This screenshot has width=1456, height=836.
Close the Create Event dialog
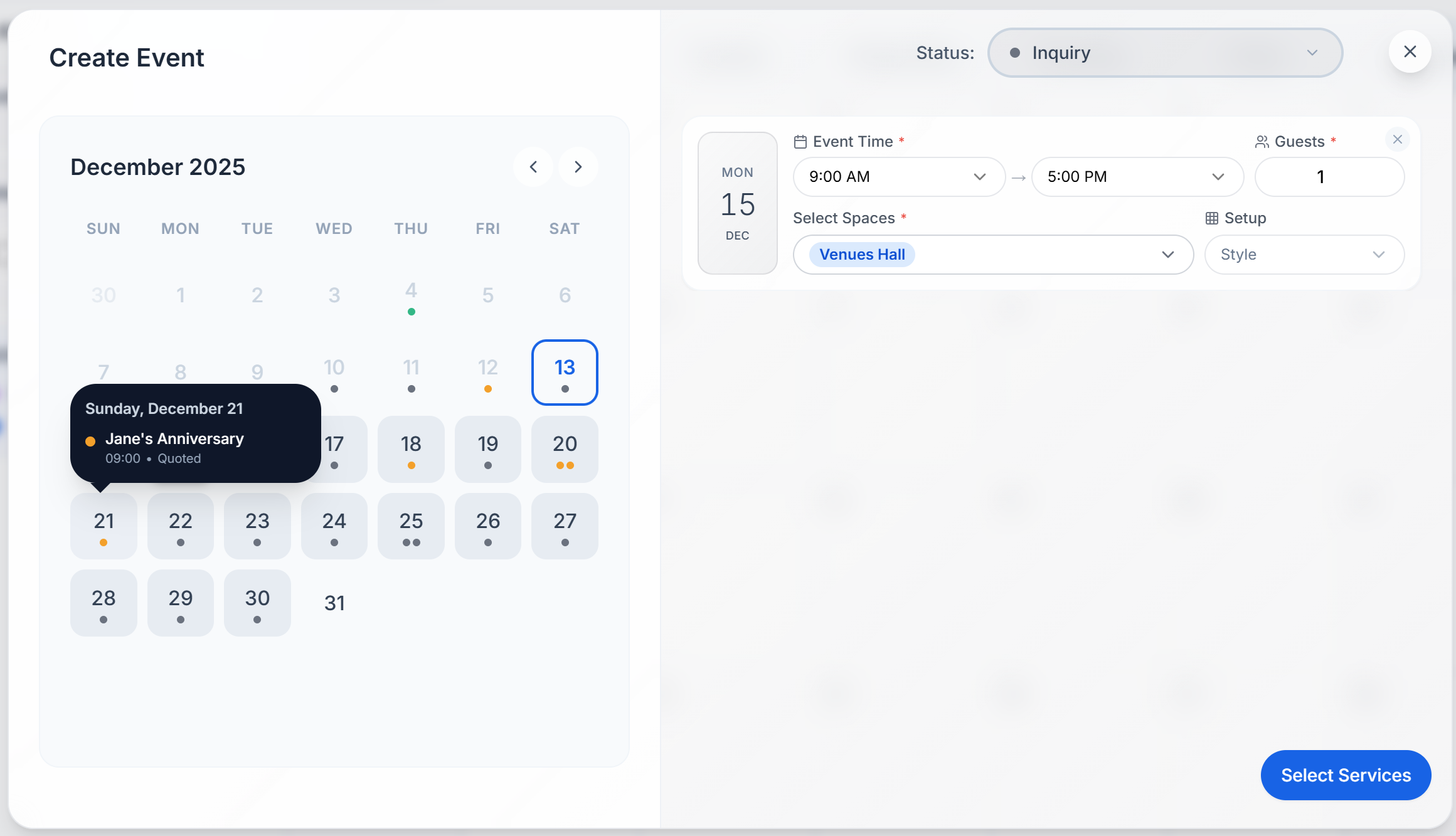pos(1410,52)
